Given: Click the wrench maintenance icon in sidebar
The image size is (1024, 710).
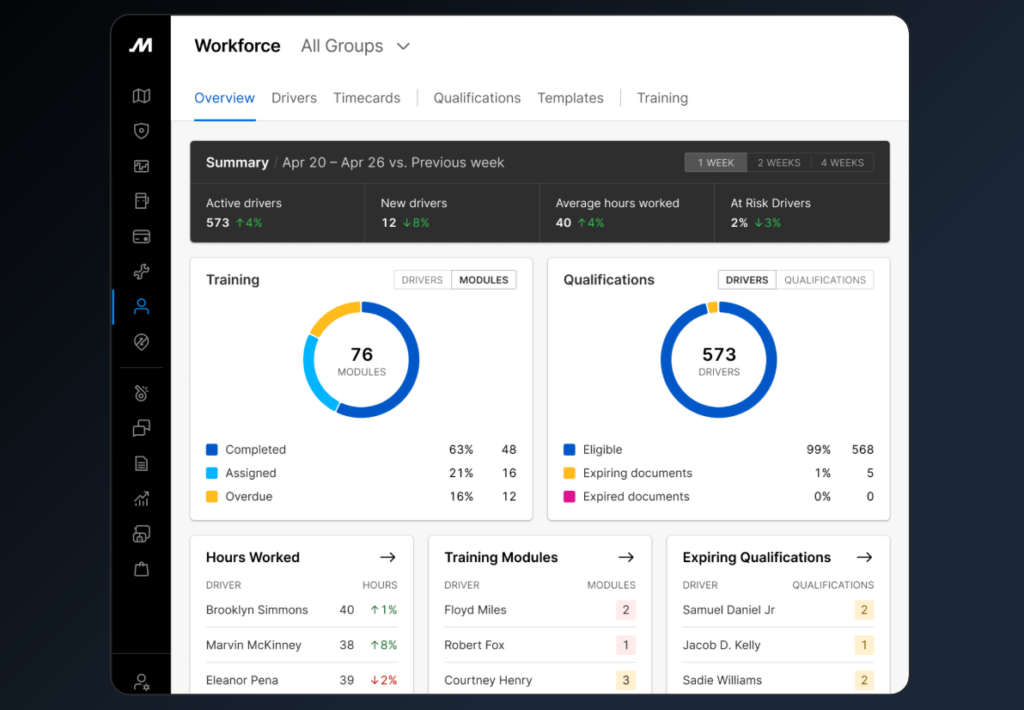Looking at the screenshot, I should [141, 272].
